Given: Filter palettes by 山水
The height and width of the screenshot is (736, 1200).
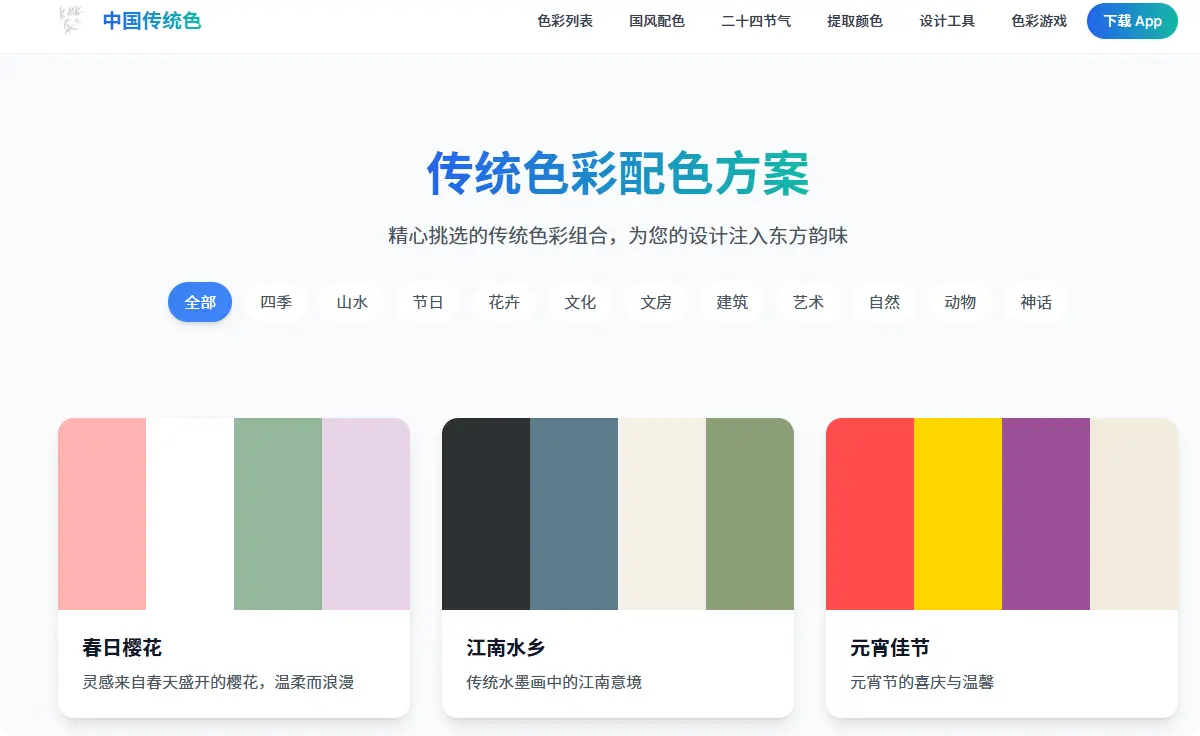Looking at the screenshot, I should coord(351,302).
